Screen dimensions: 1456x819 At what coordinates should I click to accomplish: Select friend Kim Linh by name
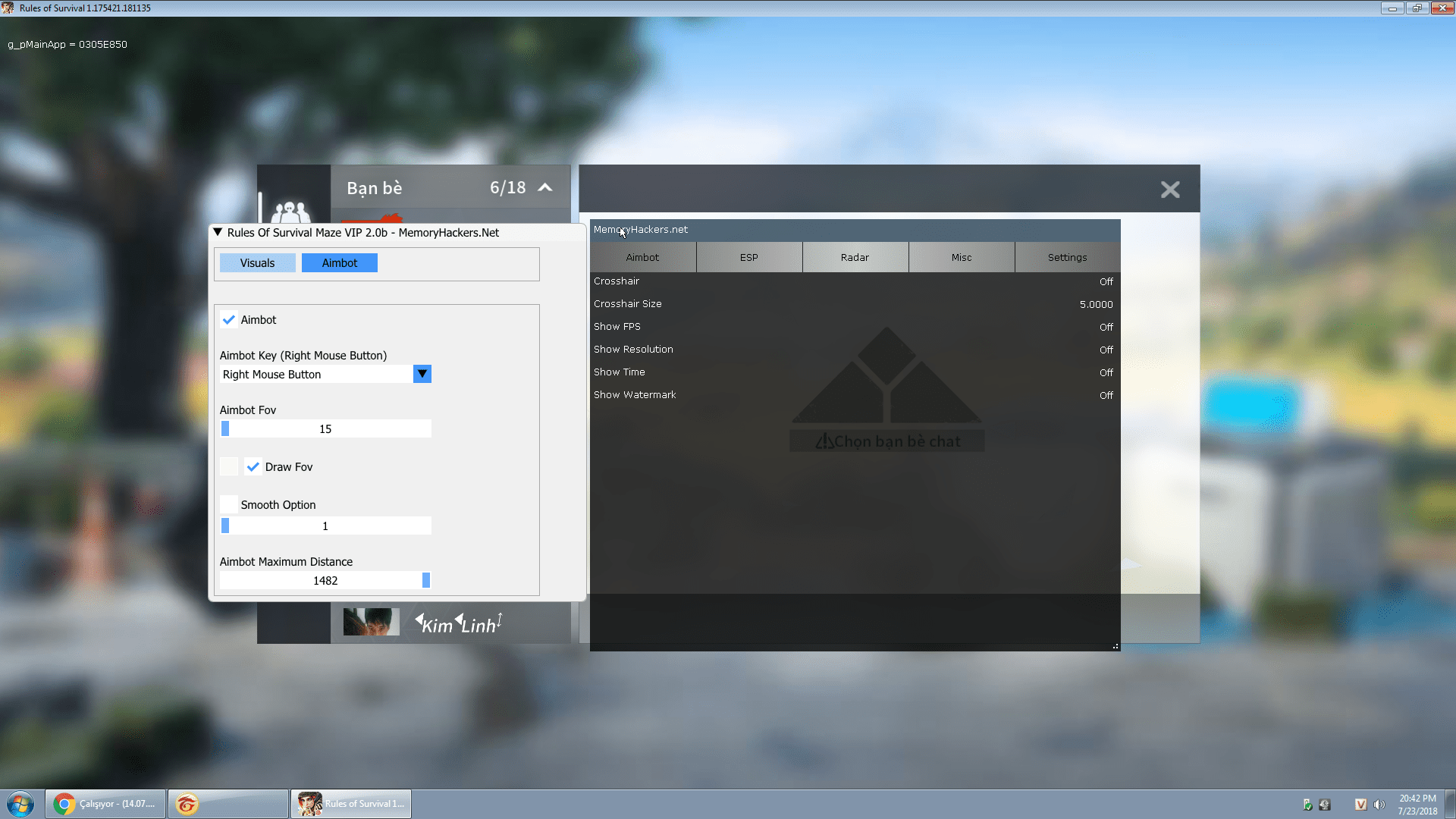tap(459, 623)
